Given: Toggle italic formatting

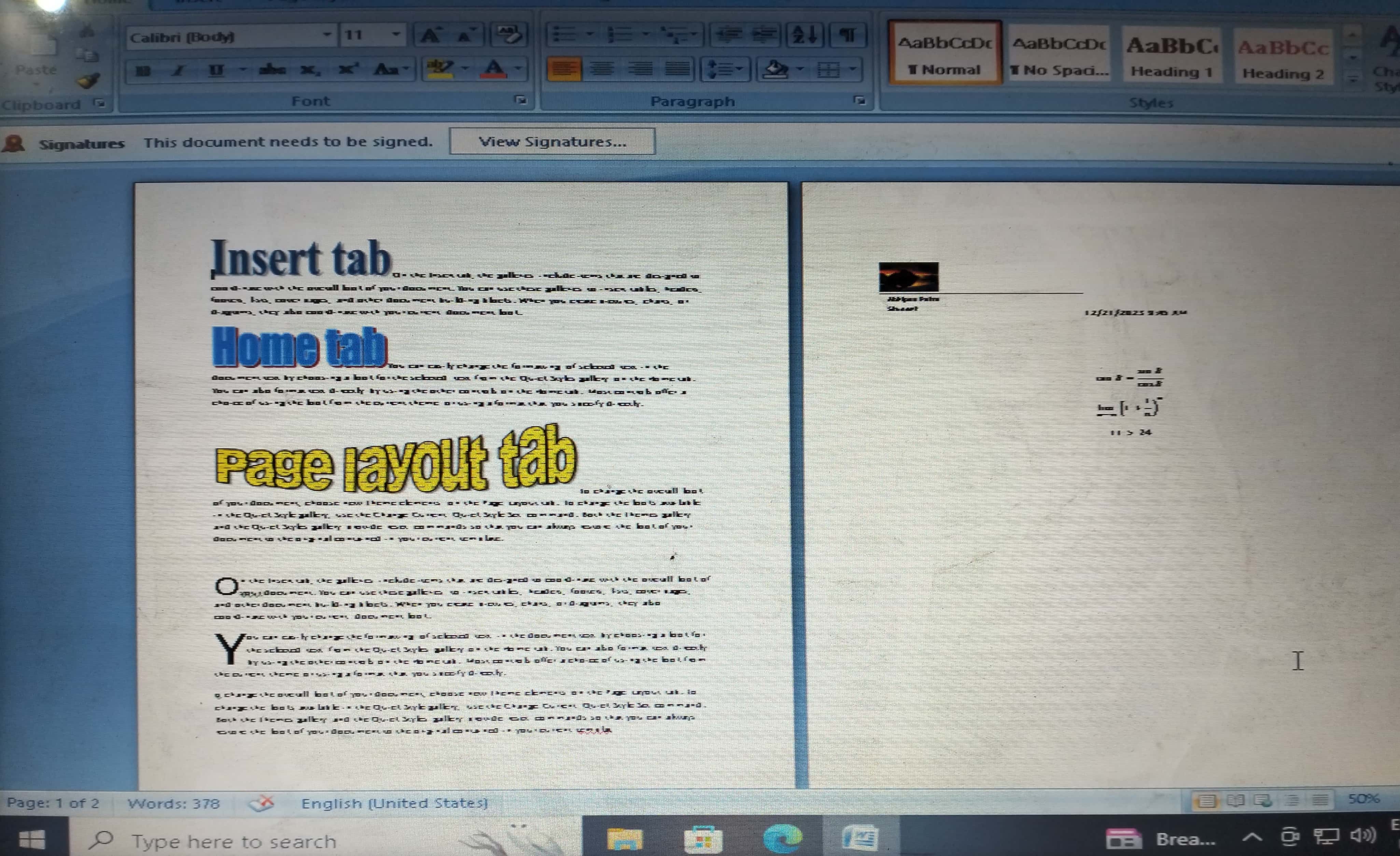Looking at the screenshot, I should click(179, 70).
